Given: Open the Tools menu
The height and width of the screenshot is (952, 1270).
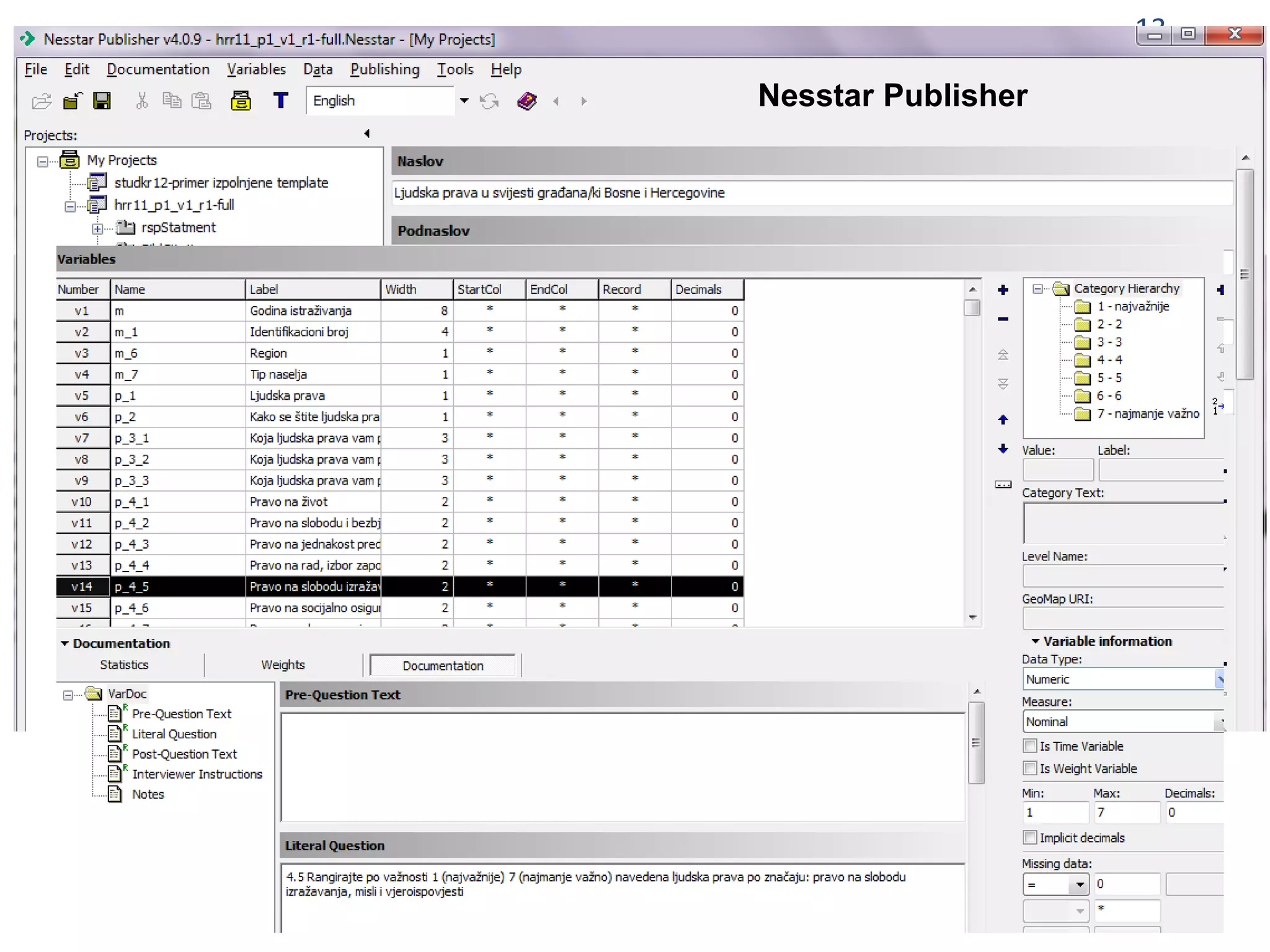Looking at the screenshot, I should tap(455, 69).
